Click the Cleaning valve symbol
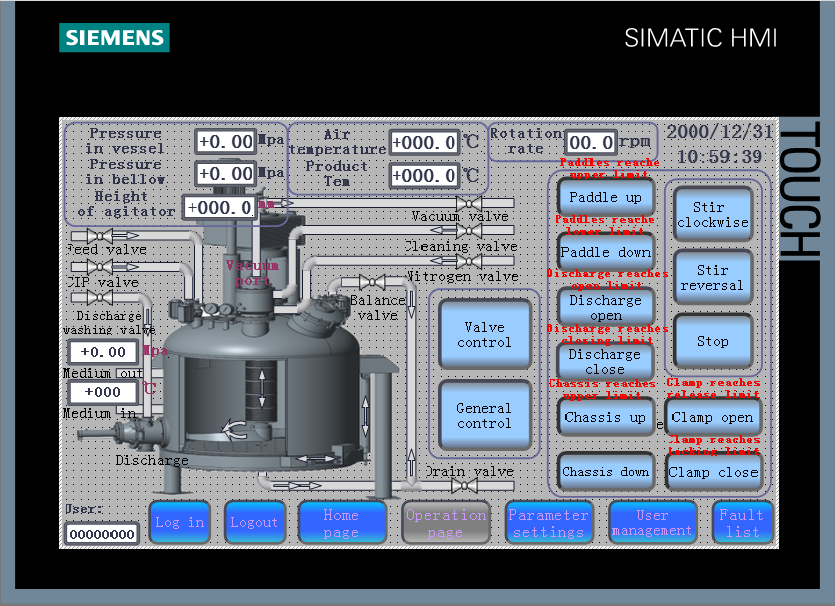The height and width of the screenshot is (606, 835). [469, 231]
